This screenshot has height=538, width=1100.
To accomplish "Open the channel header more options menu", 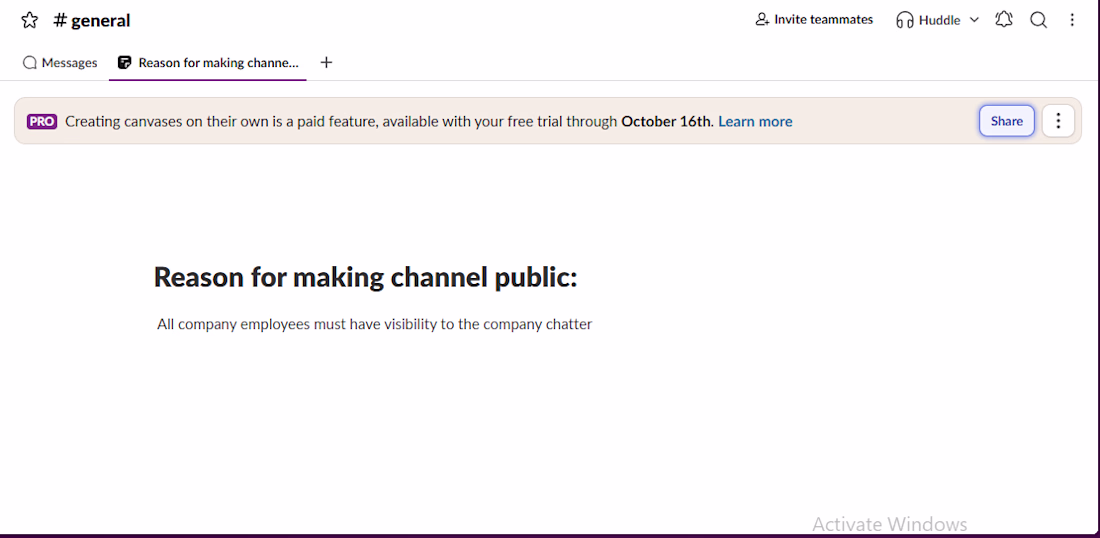I will point(1072,20).
